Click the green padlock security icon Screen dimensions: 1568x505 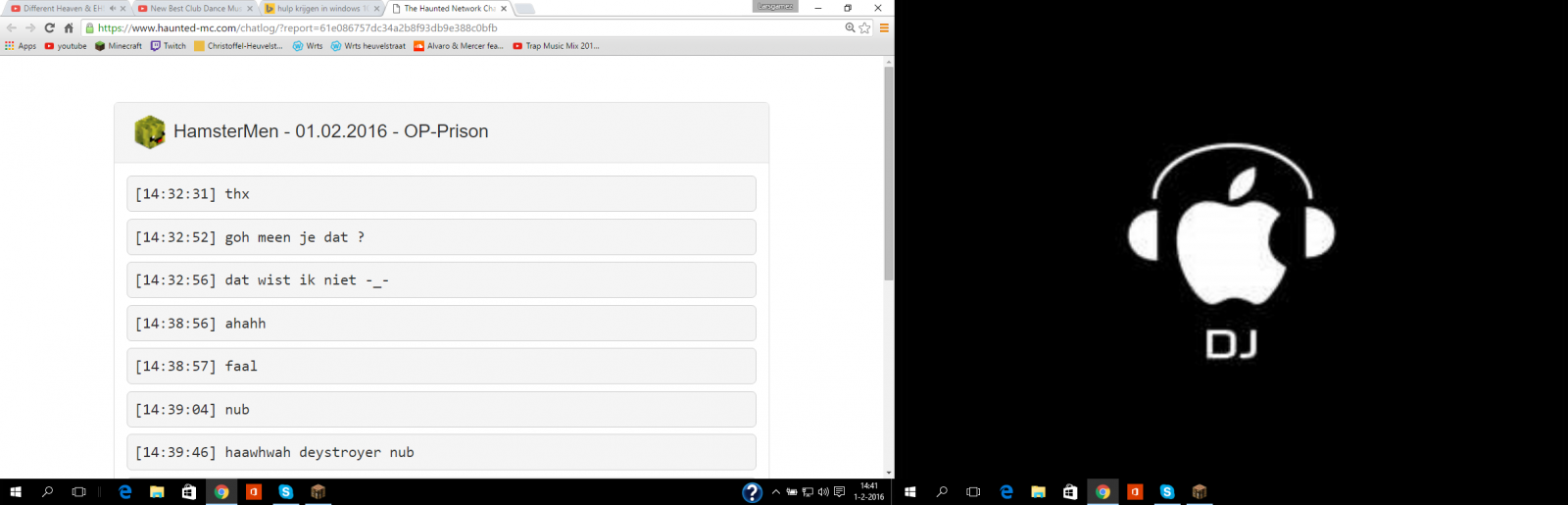click(90, 28)
